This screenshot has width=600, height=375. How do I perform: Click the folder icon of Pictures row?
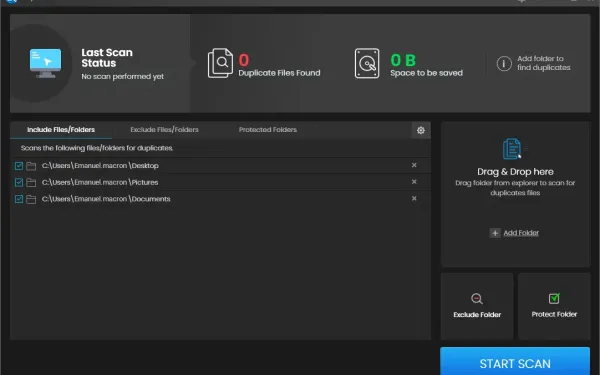click(x=31, y=183)
